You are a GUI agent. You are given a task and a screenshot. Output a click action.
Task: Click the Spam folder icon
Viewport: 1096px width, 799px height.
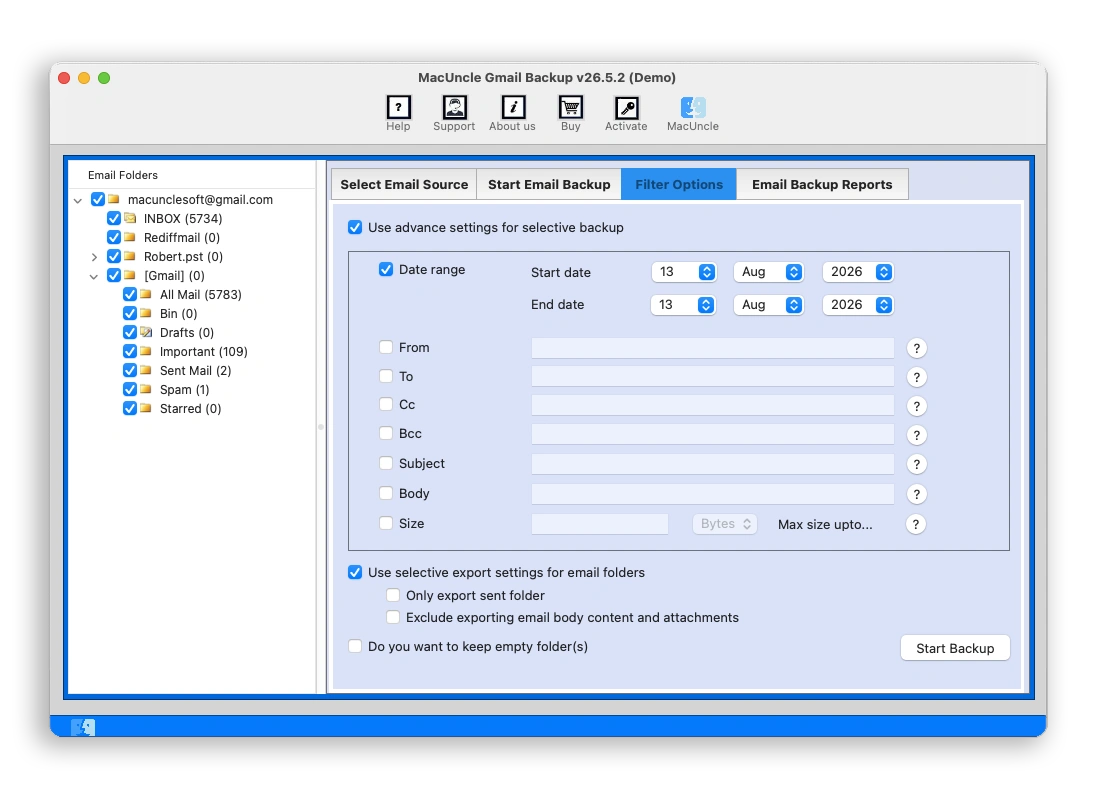[x=146, y=389]
